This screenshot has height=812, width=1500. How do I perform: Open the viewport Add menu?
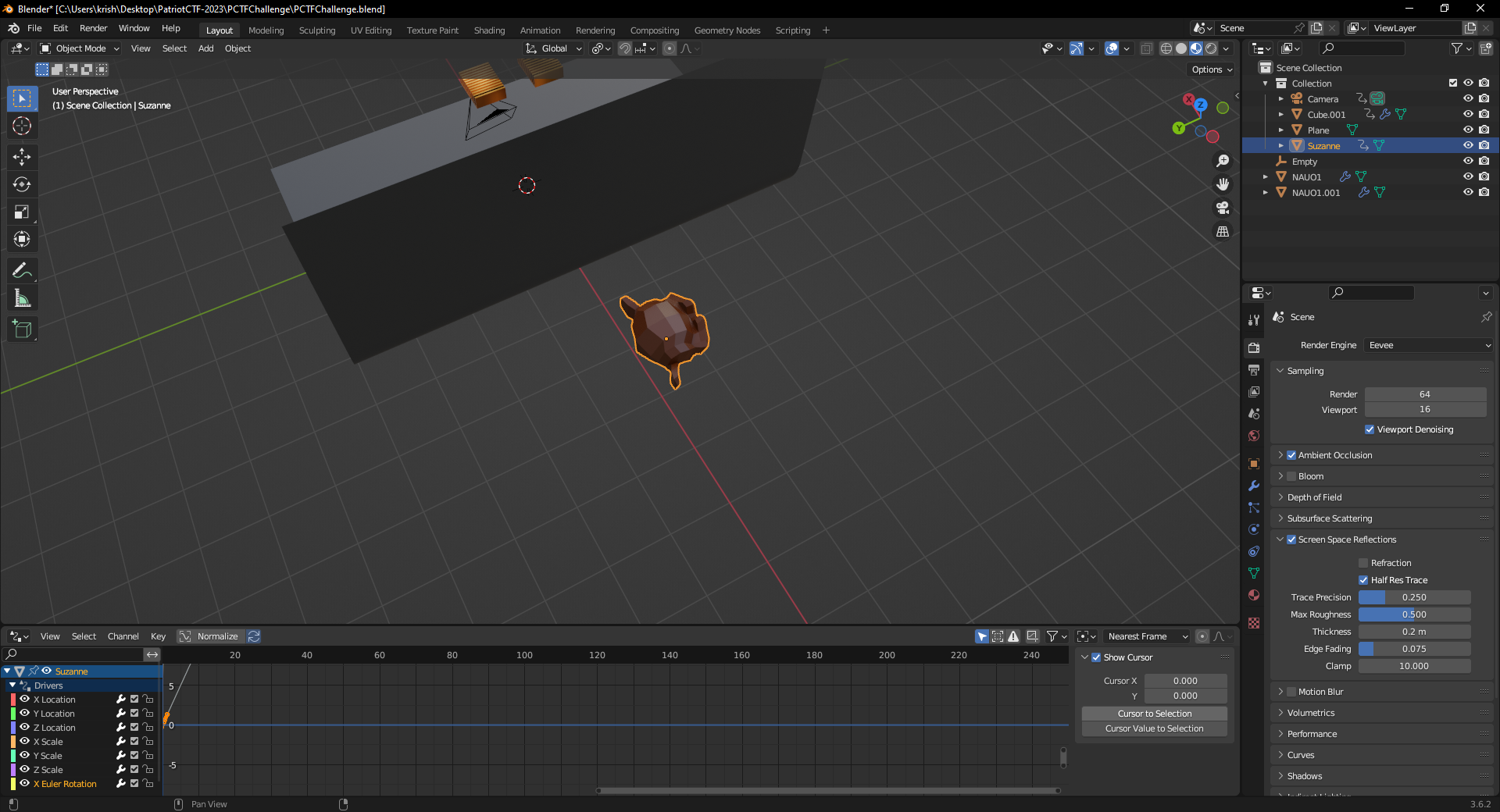(x=205, y=48)
